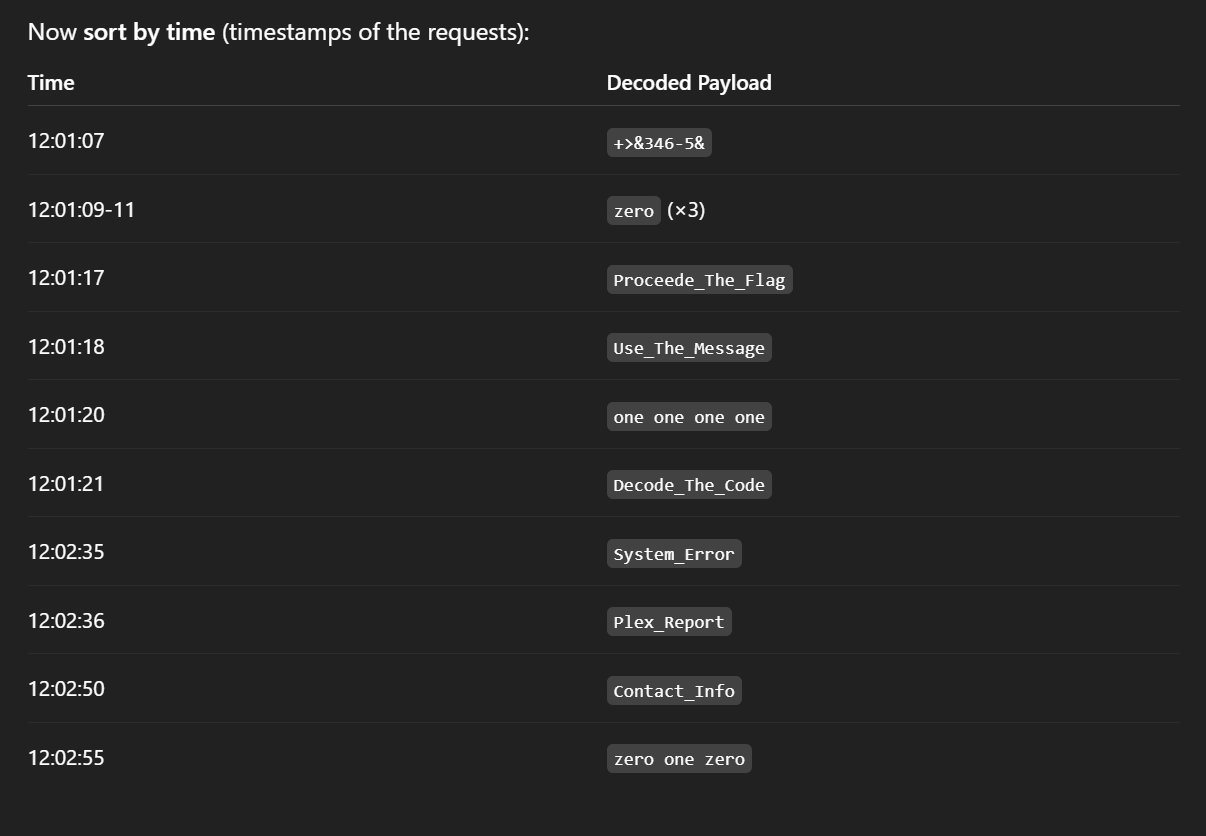Select the 12:01:17 timestamp

tap(66, 278)
